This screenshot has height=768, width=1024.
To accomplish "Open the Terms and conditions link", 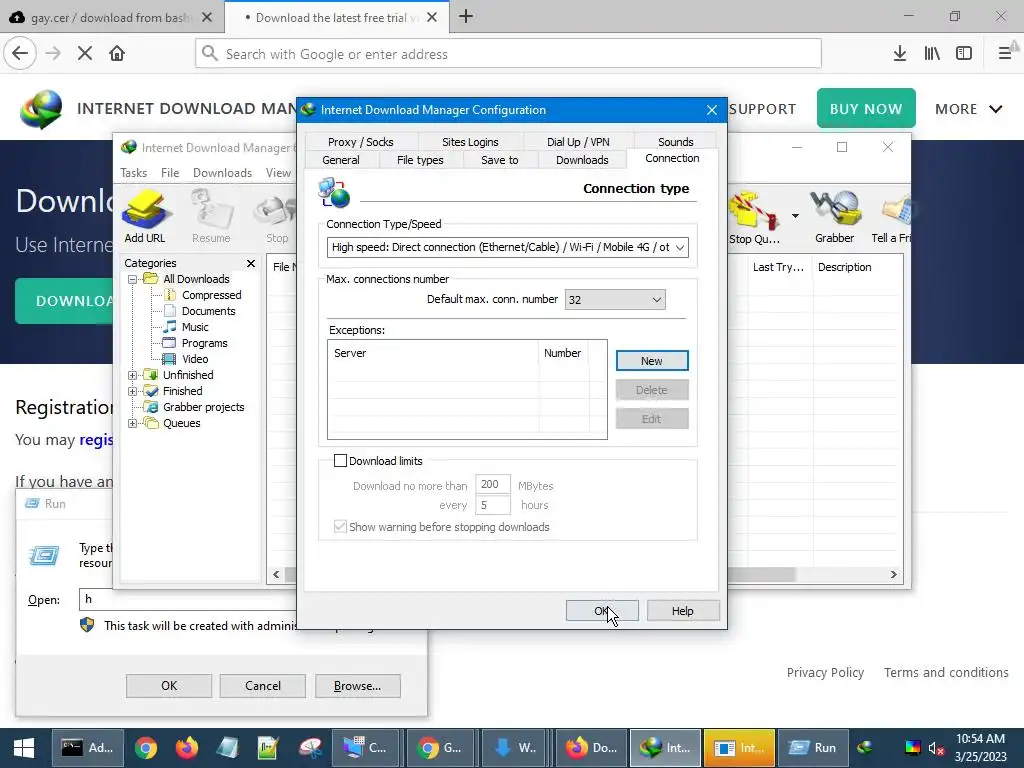I will click(x=946, y=673).
